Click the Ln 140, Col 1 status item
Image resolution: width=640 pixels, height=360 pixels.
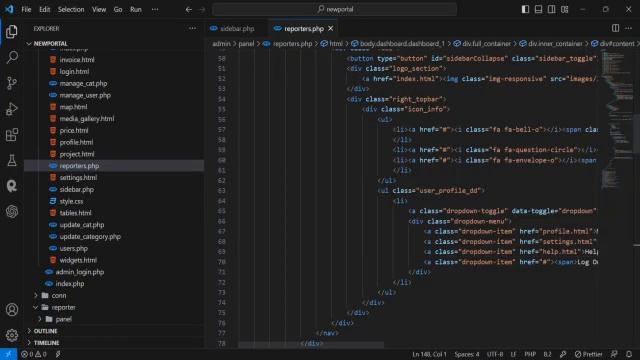(x=429, y=354)
